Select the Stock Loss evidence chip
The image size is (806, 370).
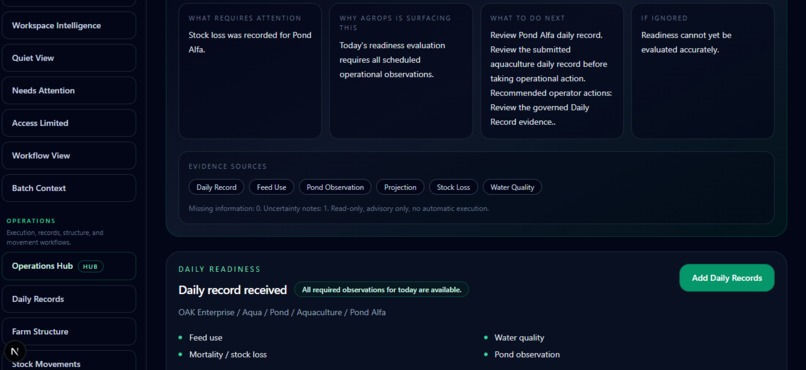[453, 188]
